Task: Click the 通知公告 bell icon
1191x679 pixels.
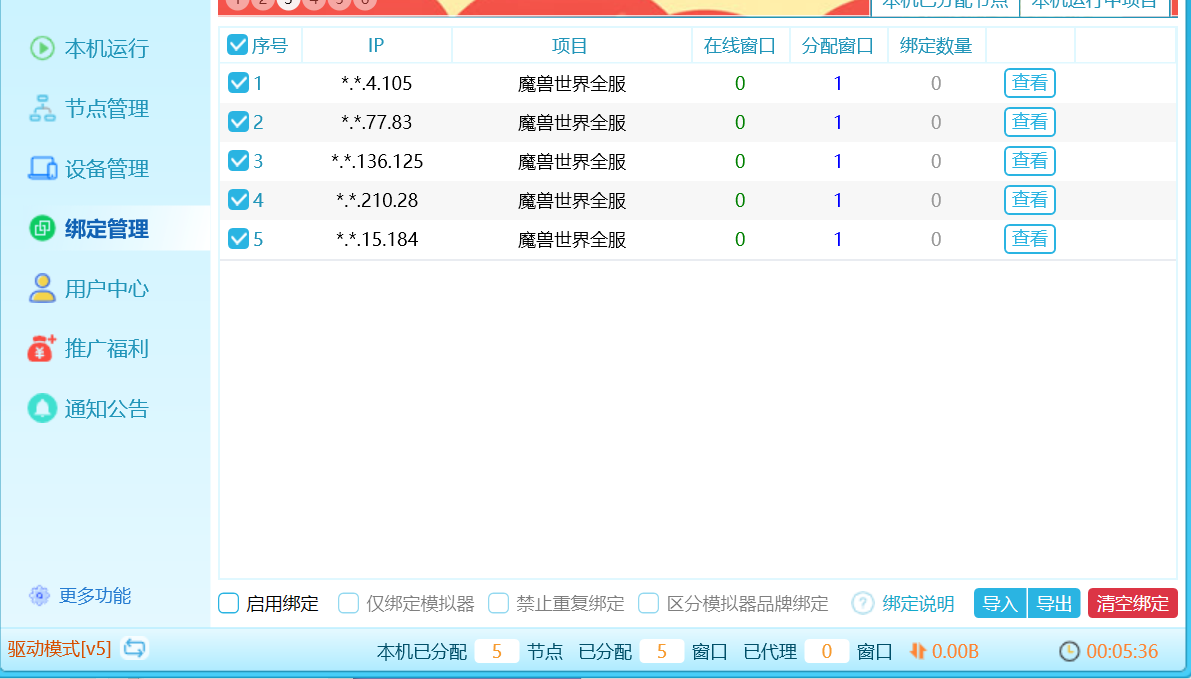Action: tap(42, 408)
